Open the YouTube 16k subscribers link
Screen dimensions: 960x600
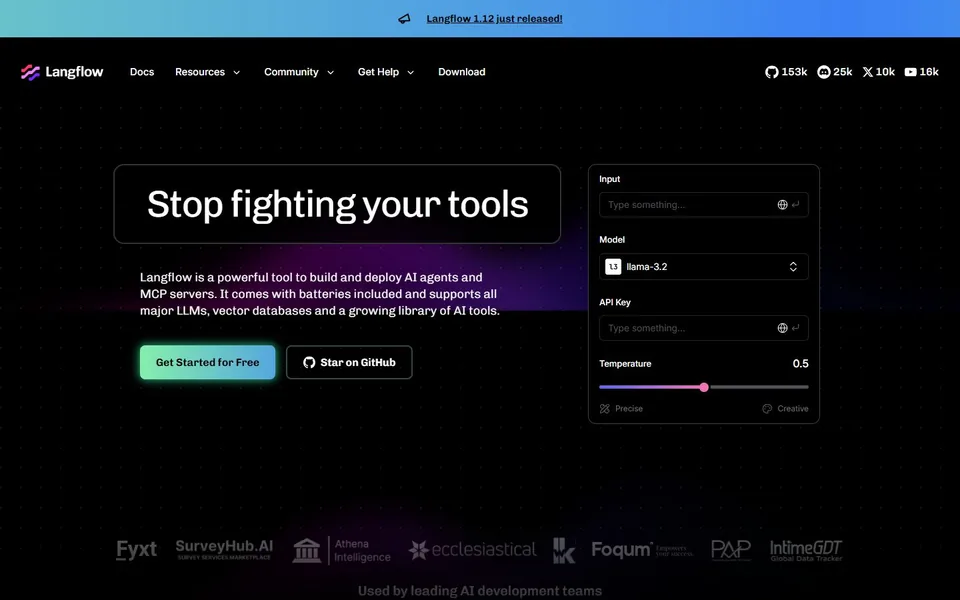[x=921, y=72]
